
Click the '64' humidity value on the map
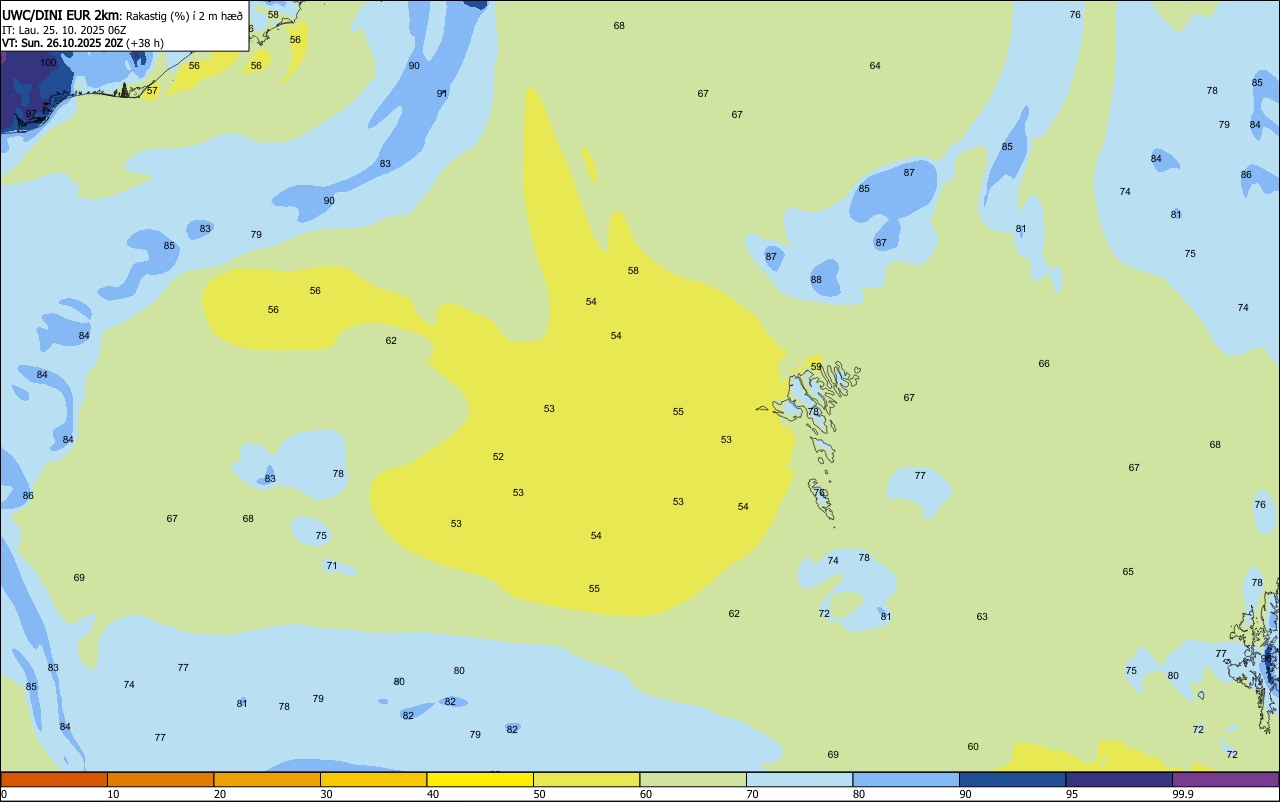click(875, 65)
